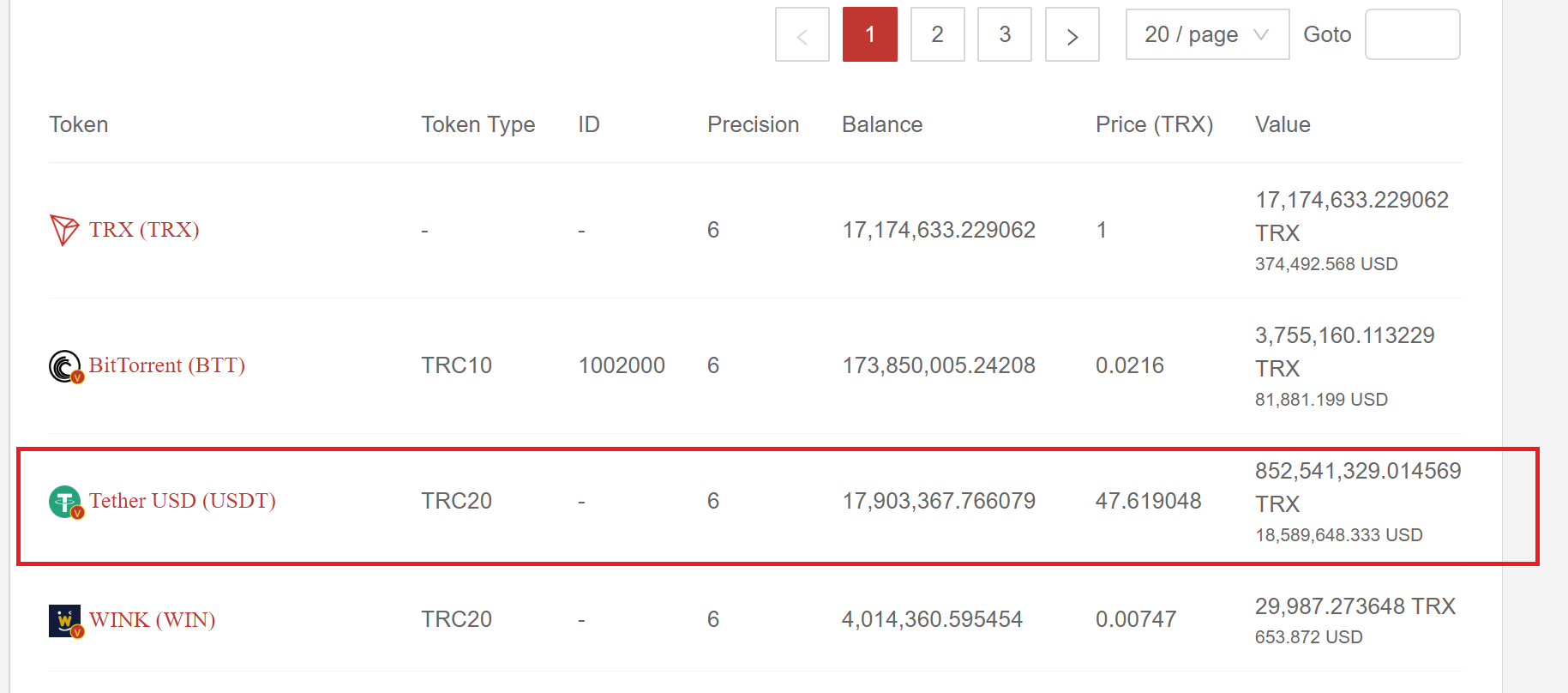
Task: Open the TRX (TRX) token link
Action: point(144,230)
